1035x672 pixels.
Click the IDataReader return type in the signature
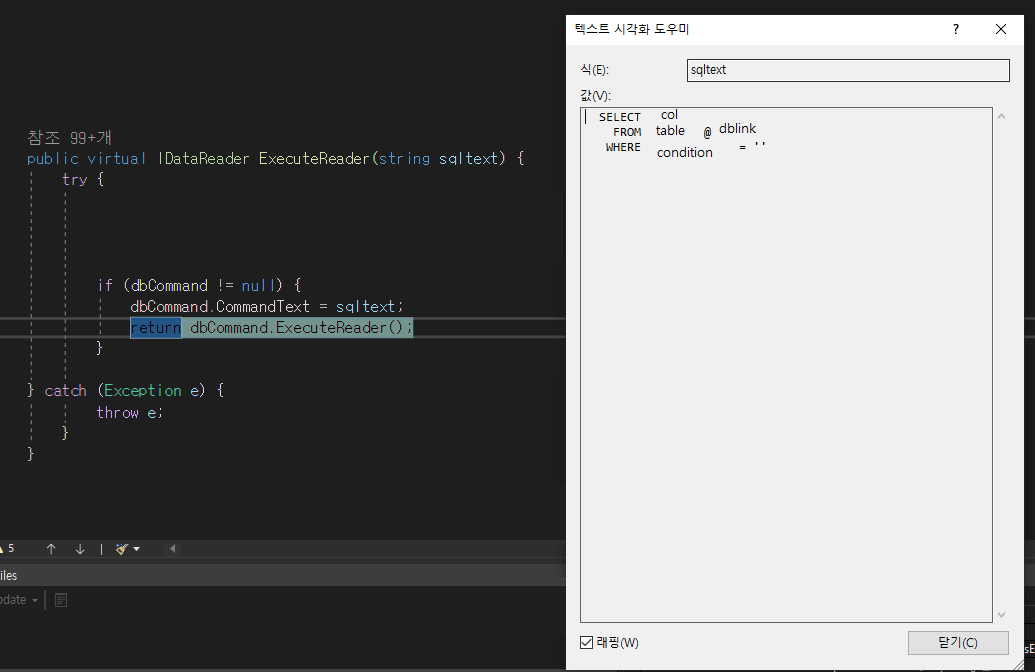203,158
